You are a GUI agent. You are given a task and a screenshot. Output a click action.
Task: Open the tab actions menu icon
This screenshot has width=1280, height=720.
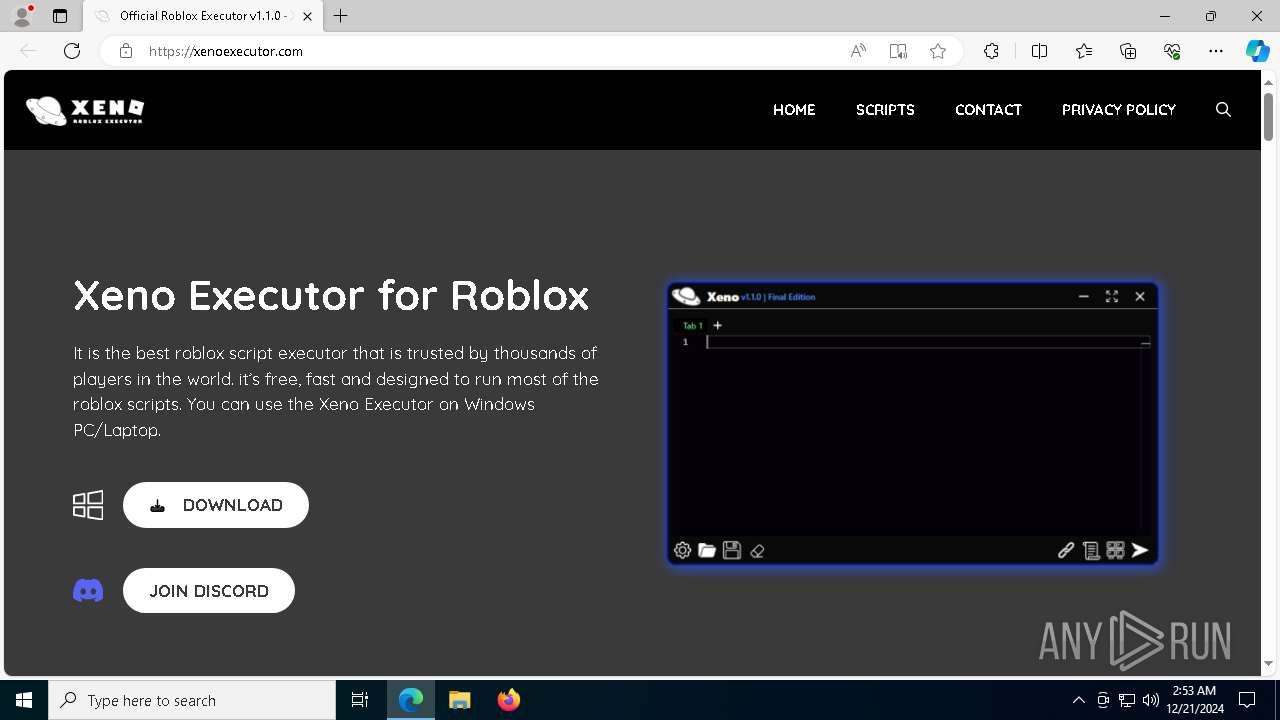60,16
